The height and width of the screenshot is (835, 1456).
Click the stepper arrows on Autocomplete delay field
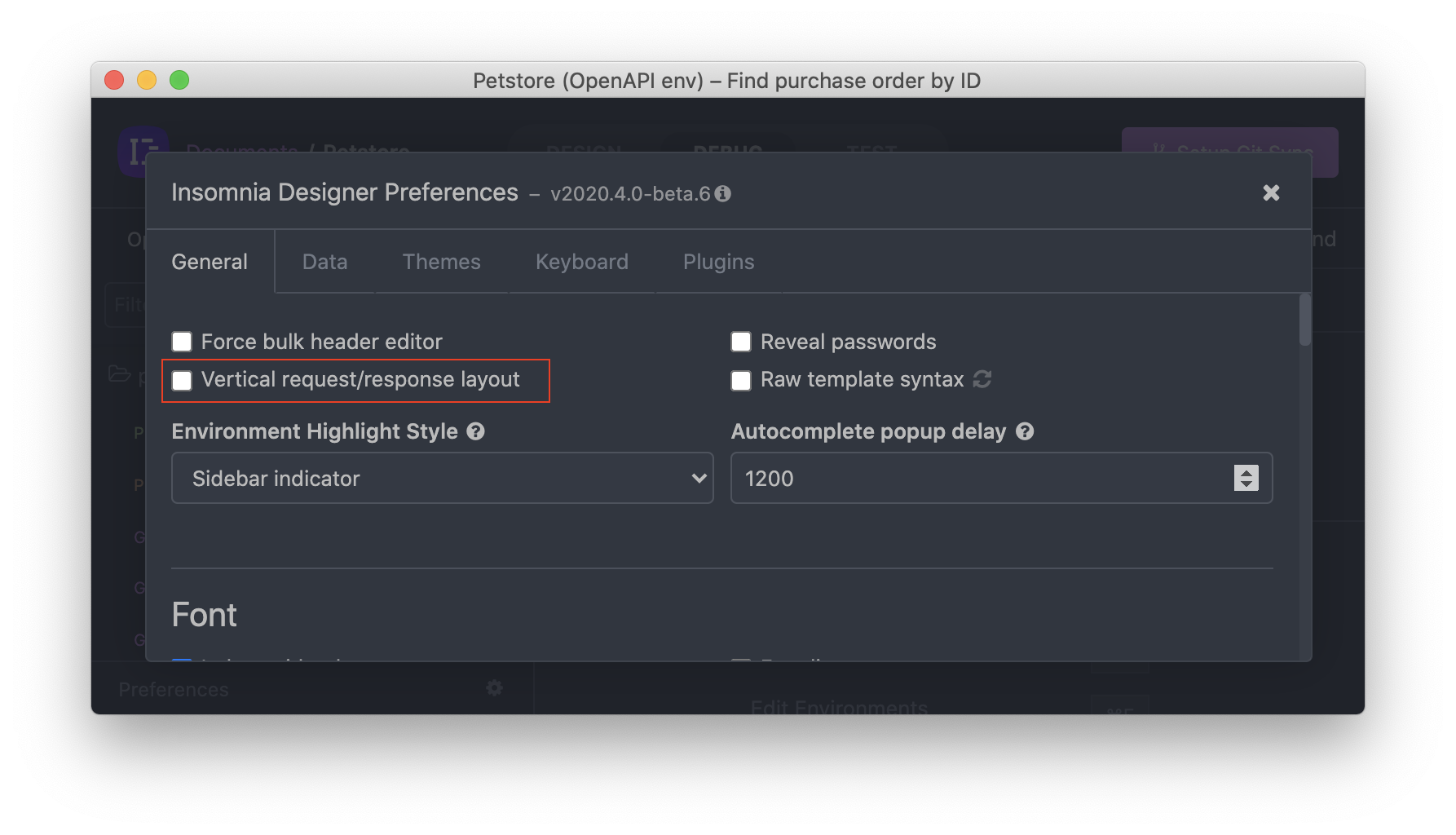tap(1246, 478)
